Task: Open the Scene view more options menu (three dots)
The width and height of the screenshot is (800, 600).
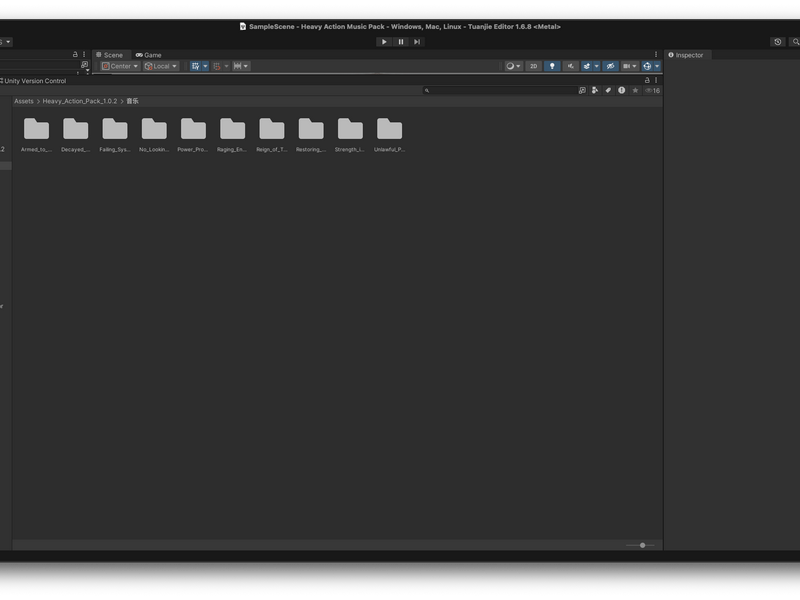Action: click(656, 54)
